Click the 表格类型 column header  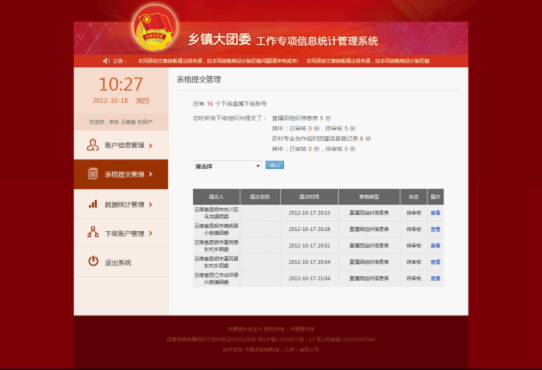pos(369,197)
